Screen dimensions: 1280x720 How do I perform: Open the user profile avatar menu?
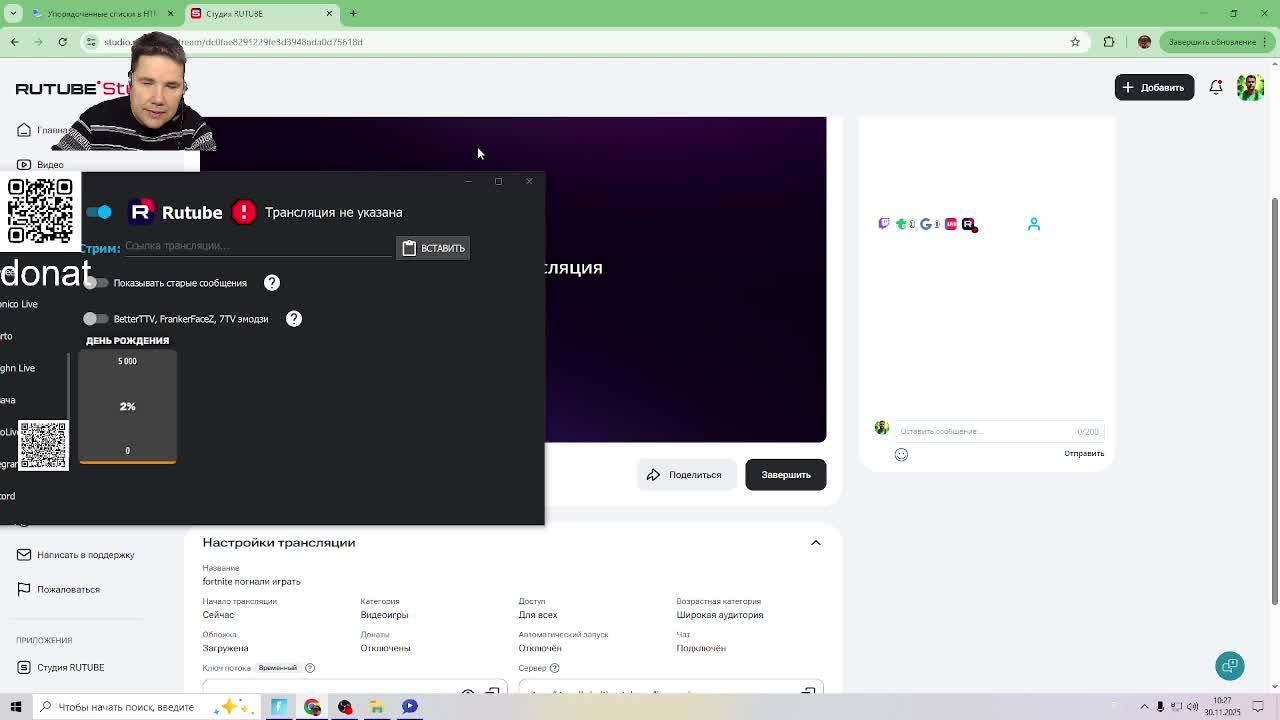click(1250, 87)
